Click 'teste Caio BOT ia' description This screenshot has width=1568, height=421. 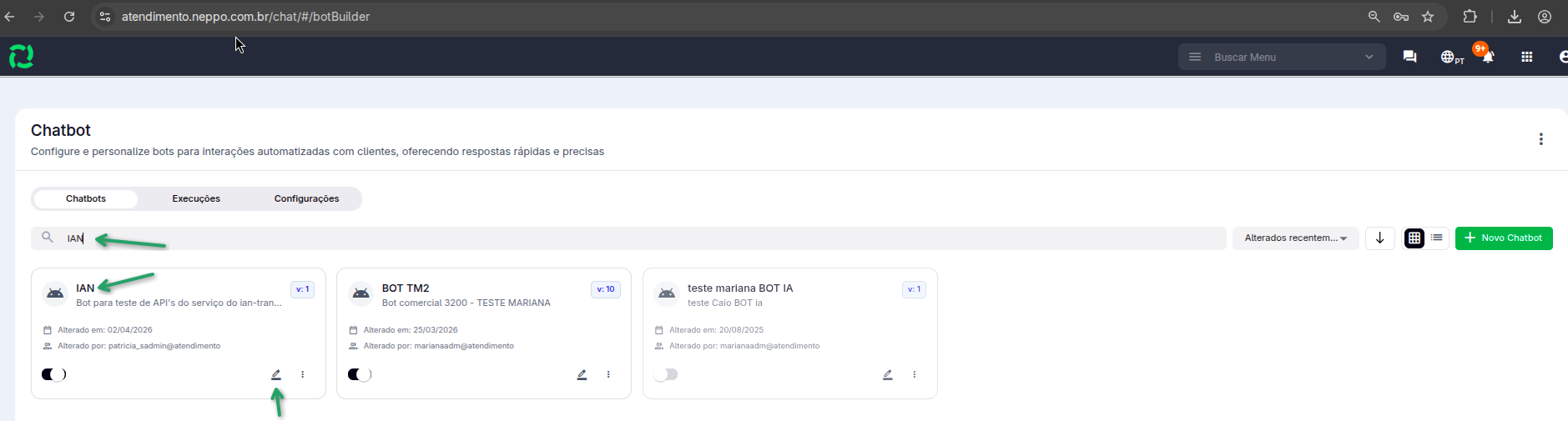(725, 303)
